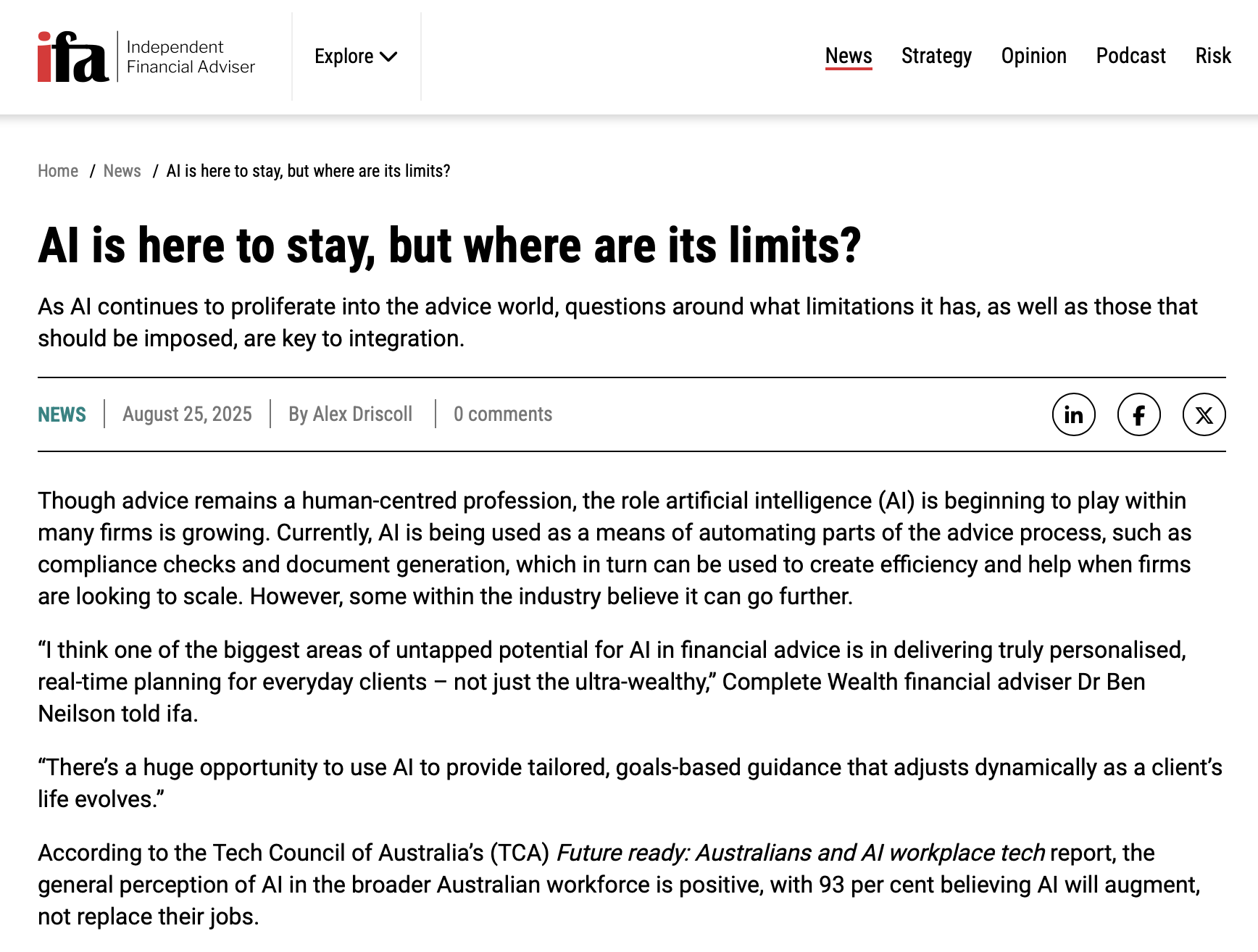Screen dimensions: 1258x952
Task: Click the italic Future ready report title
Action: (x=800, y=853)
